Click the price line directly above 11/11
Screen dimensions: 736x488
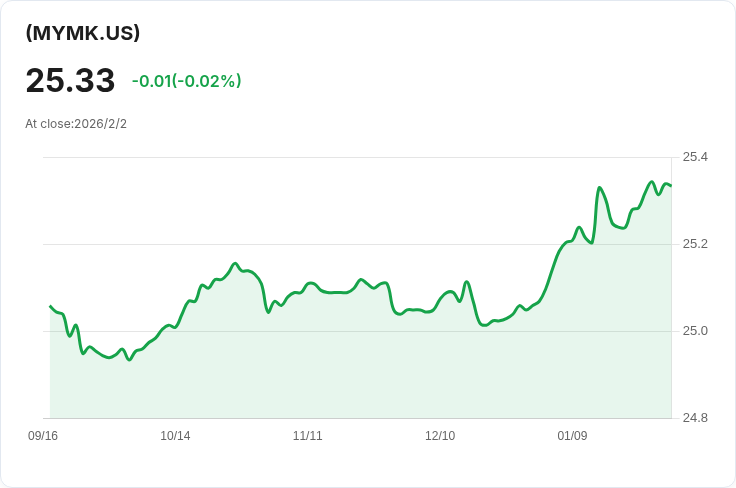[x=308, y=284]
